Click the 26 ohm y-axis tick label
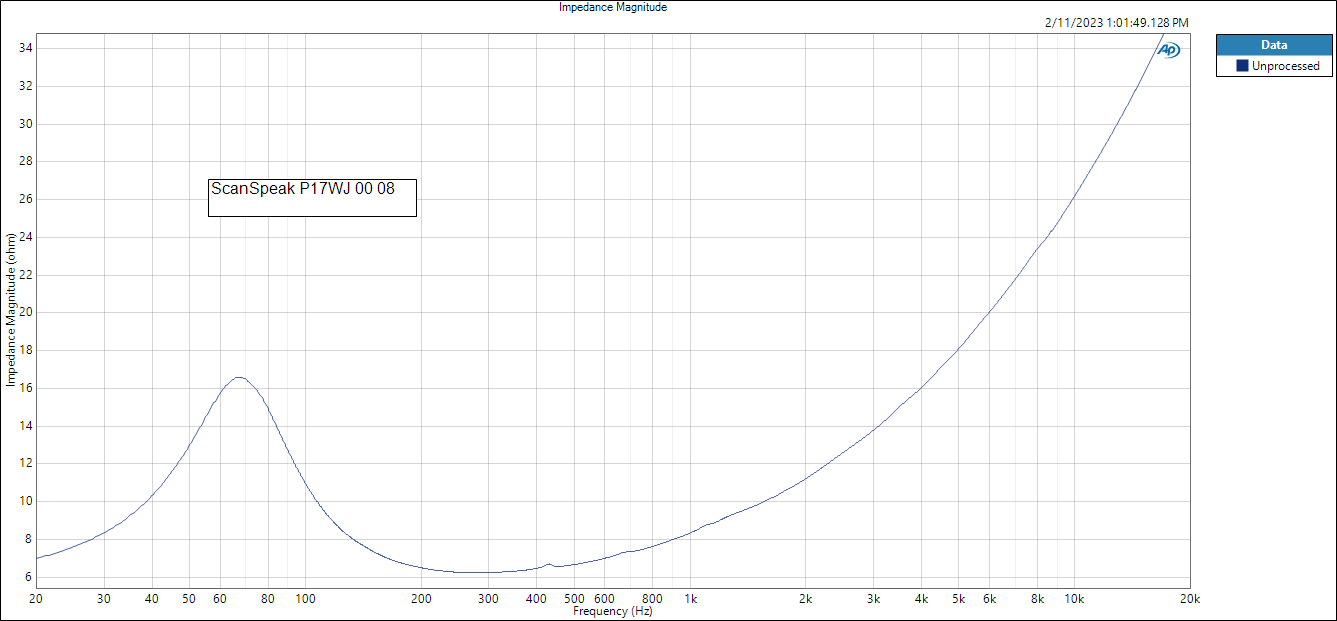The width and height of the screenshot is (1337, 621). click(26, 199)
